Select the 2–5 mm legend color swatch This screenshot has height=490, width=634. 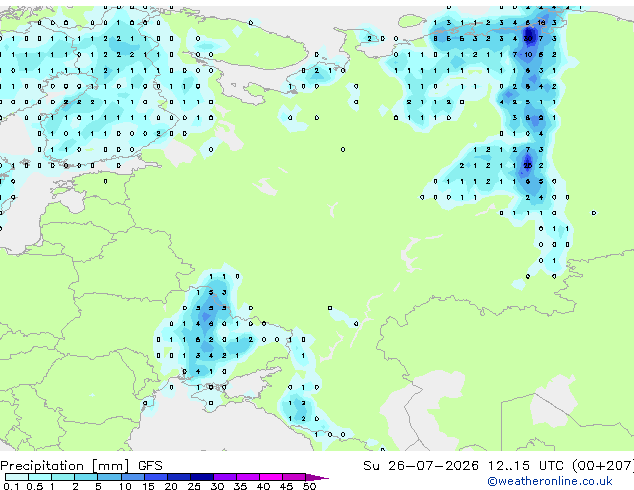click(x=86, y=477)
